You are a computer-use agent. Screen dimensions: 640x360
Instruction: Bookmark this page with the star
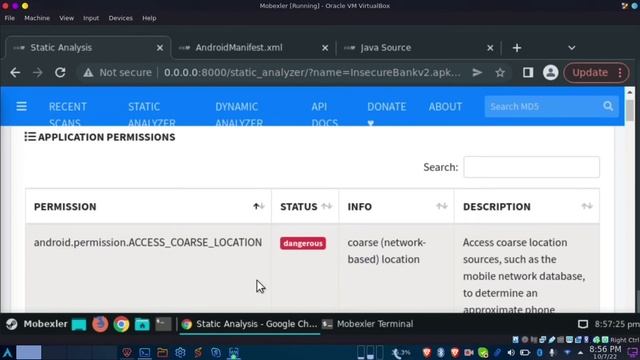tap(500, 73)
